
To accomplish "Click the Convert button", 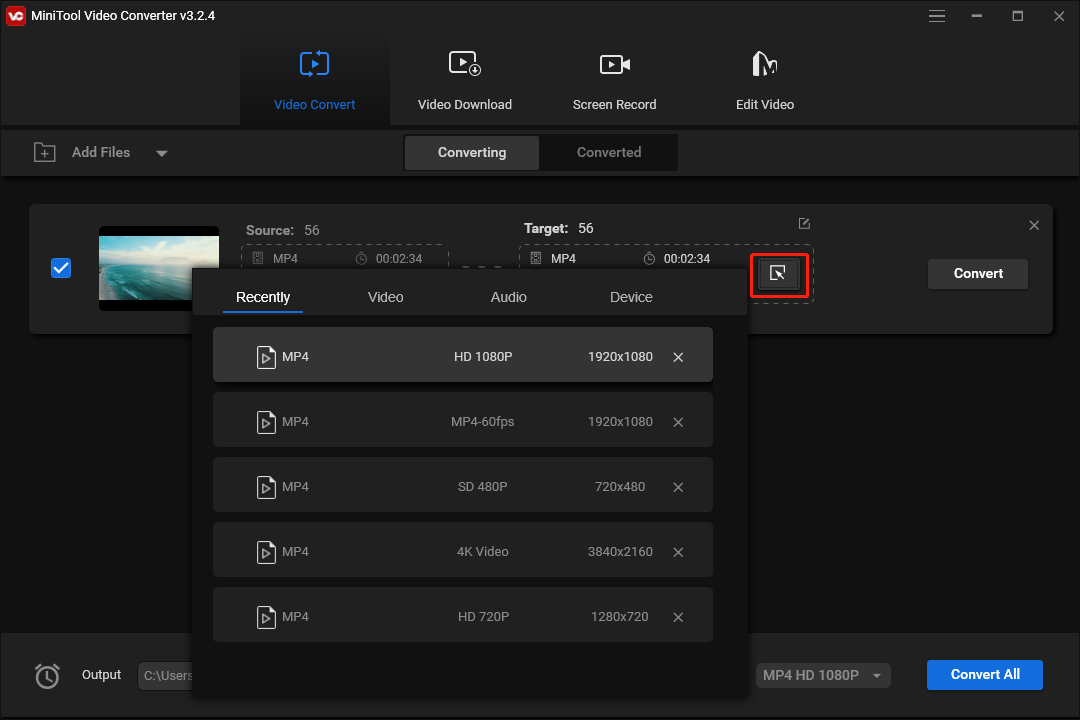I will [978, 274].
